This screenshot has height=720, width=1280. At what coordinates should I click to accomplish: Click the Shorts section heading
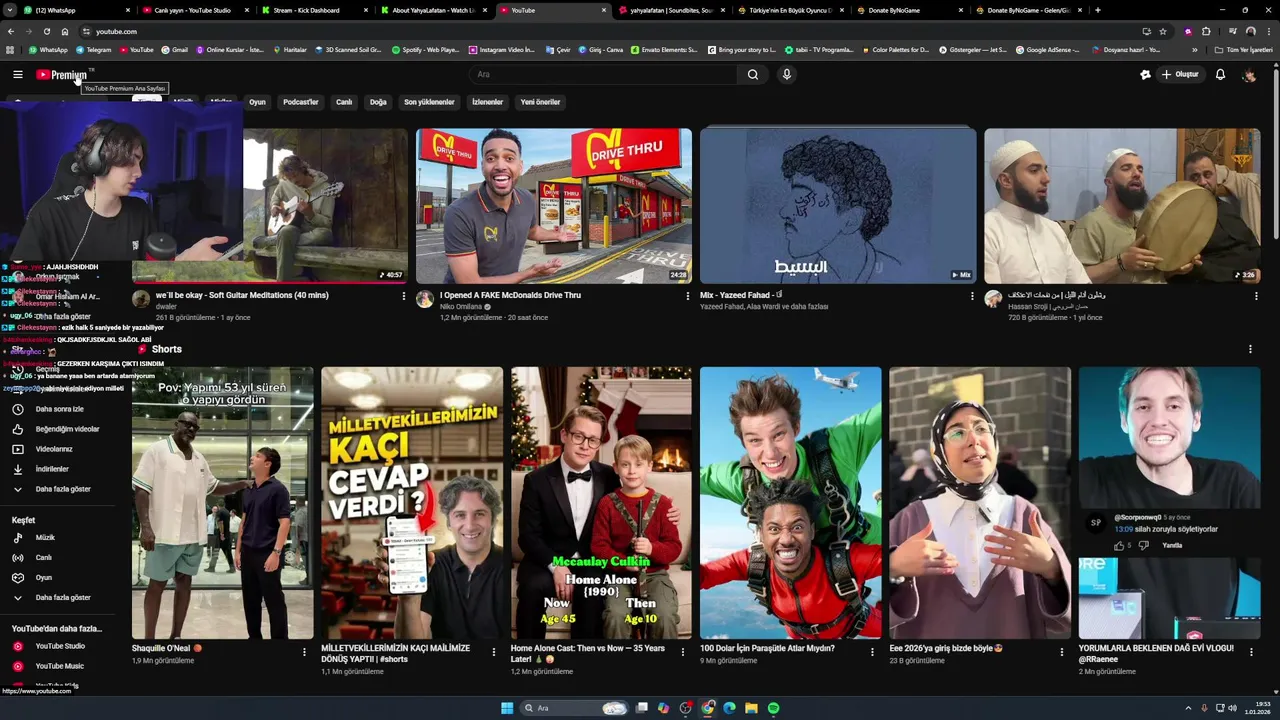(x=167, y=349)
